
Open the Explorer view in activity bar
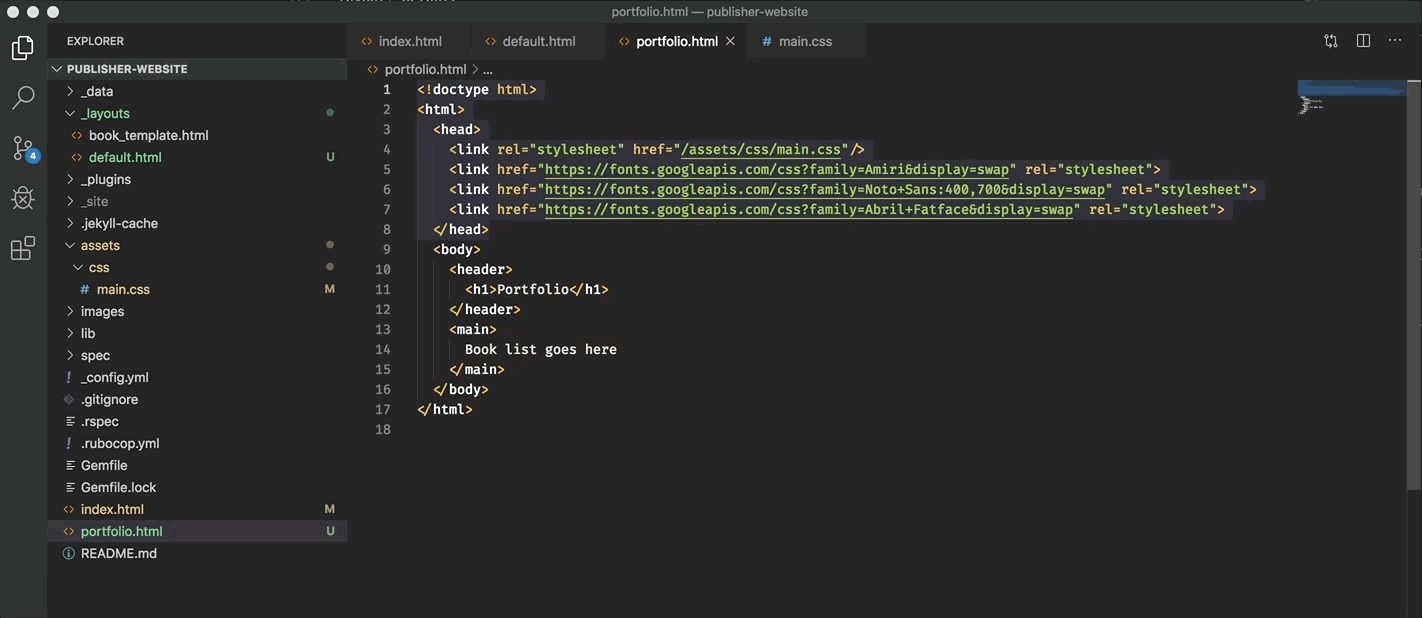[22, 47]
